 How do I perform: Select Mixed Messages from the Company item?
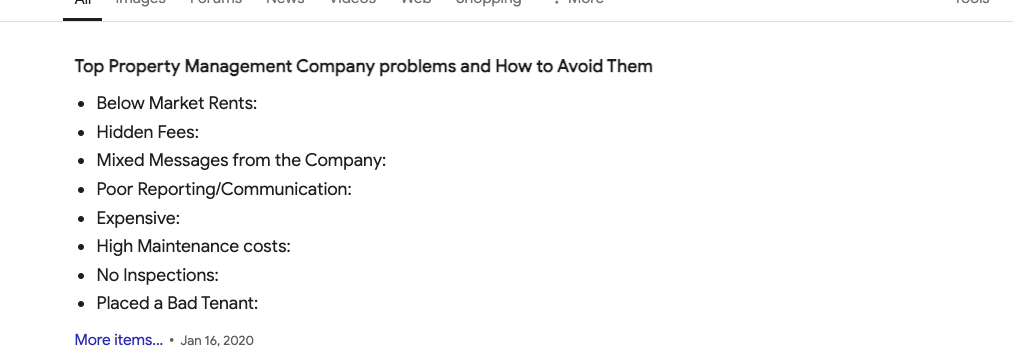[242, 160]
